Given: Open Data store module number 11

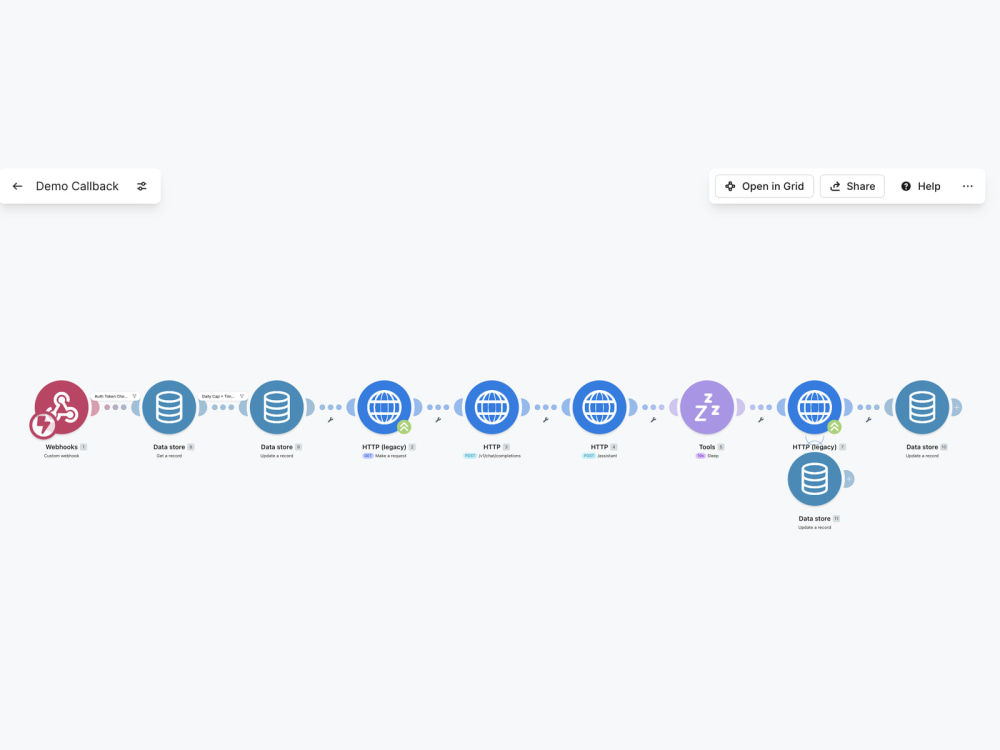Looking at the screenshot, I should pyautogui.click(x=814, y=478).
